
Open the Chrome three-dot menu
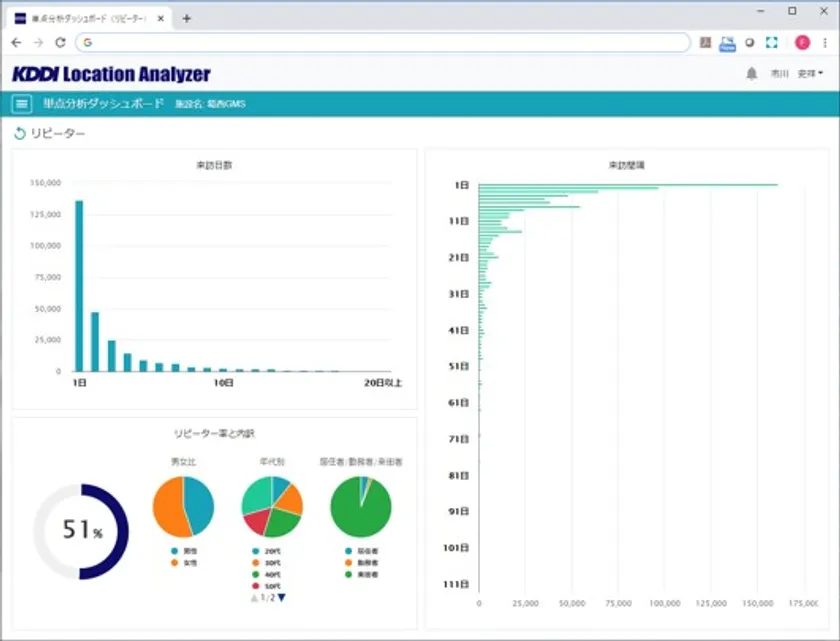(x=824, y=43)
